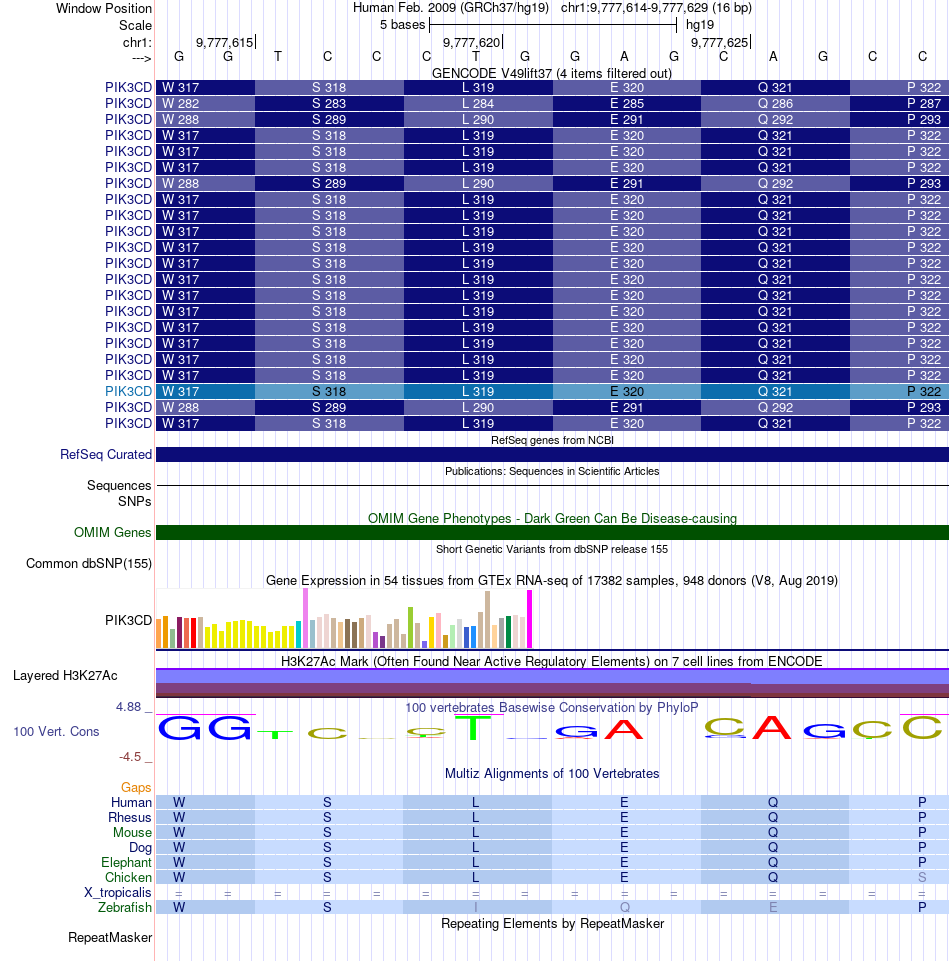Click the 'chr1:' ruler label

point(137,42)
